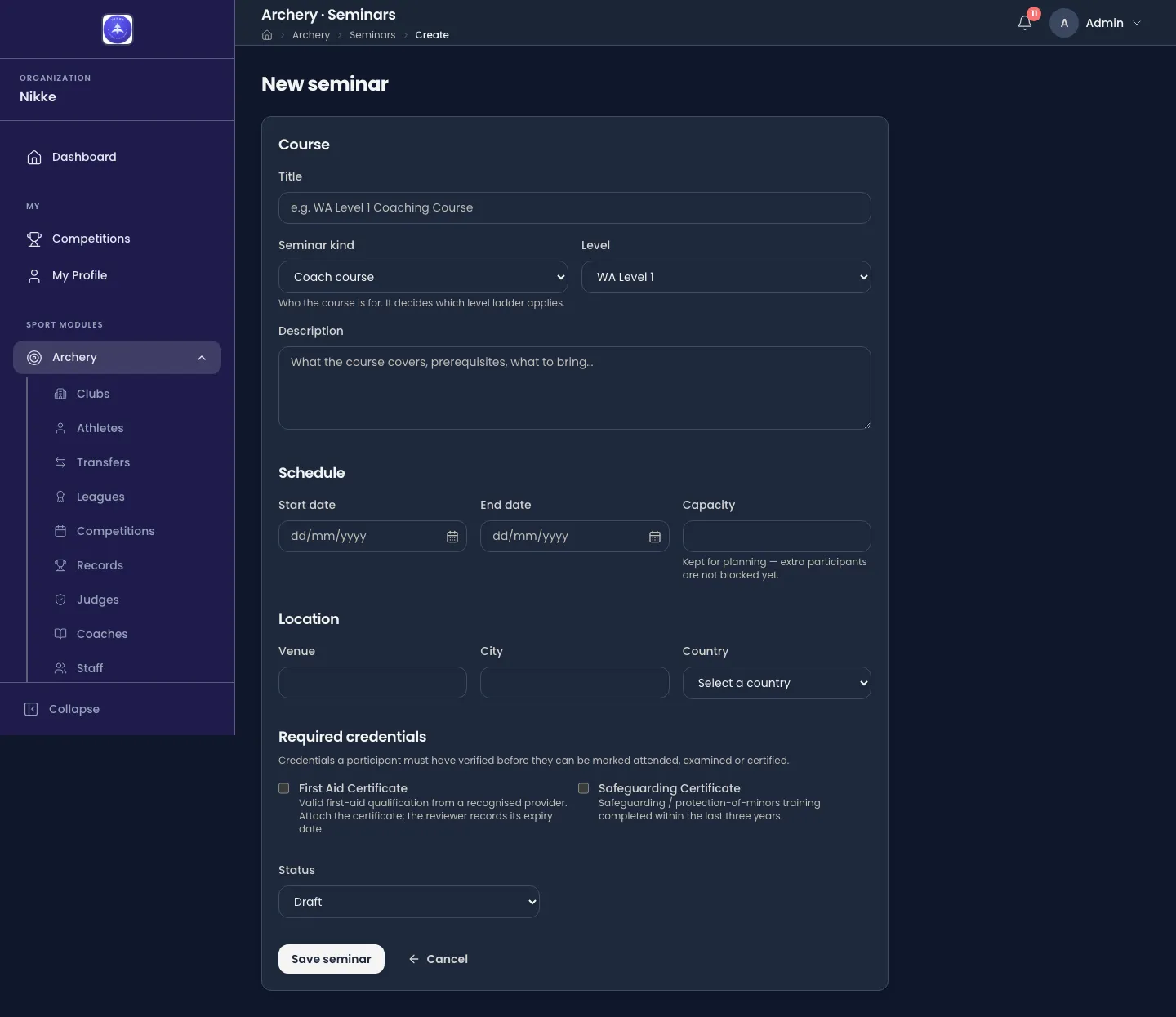This screenshot has height=1017, width=1176.
Task: Click the Cancel link
Action: pyautogui.click(x=439, y=959)
